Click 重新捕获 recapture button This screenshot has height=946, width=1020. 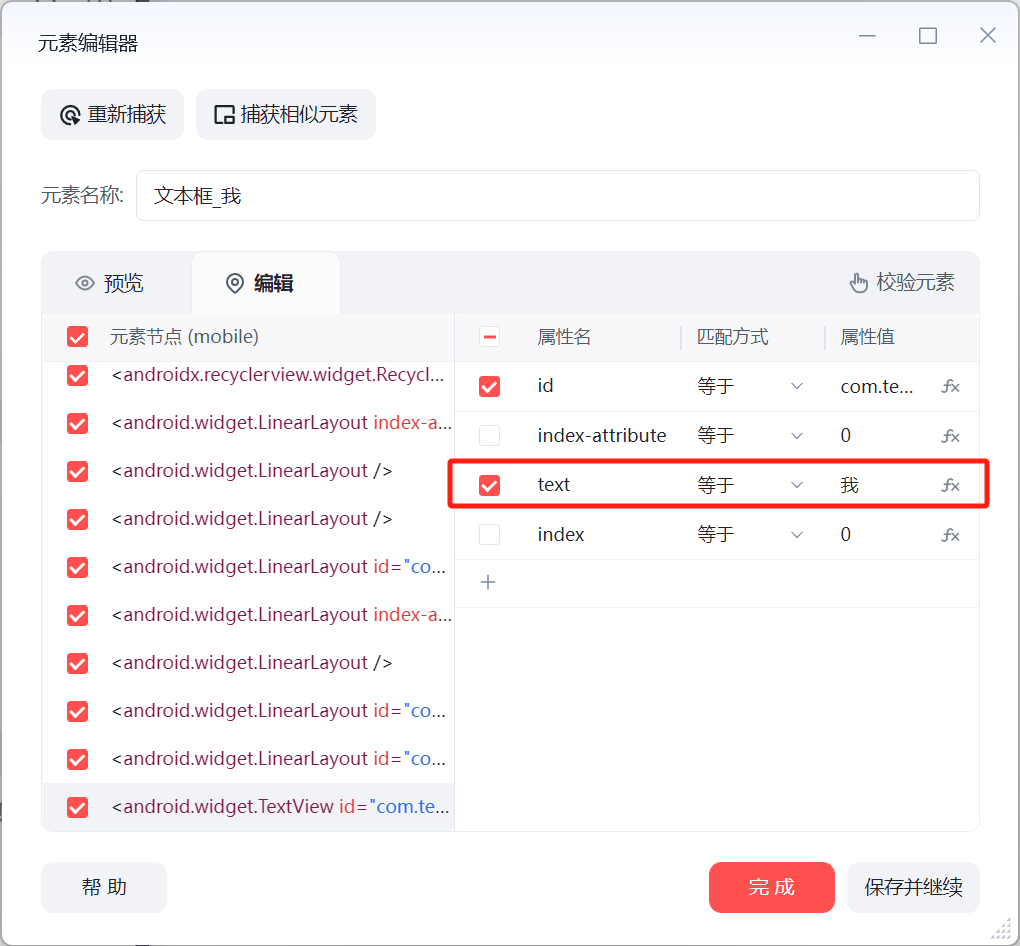tap(113, 115)
